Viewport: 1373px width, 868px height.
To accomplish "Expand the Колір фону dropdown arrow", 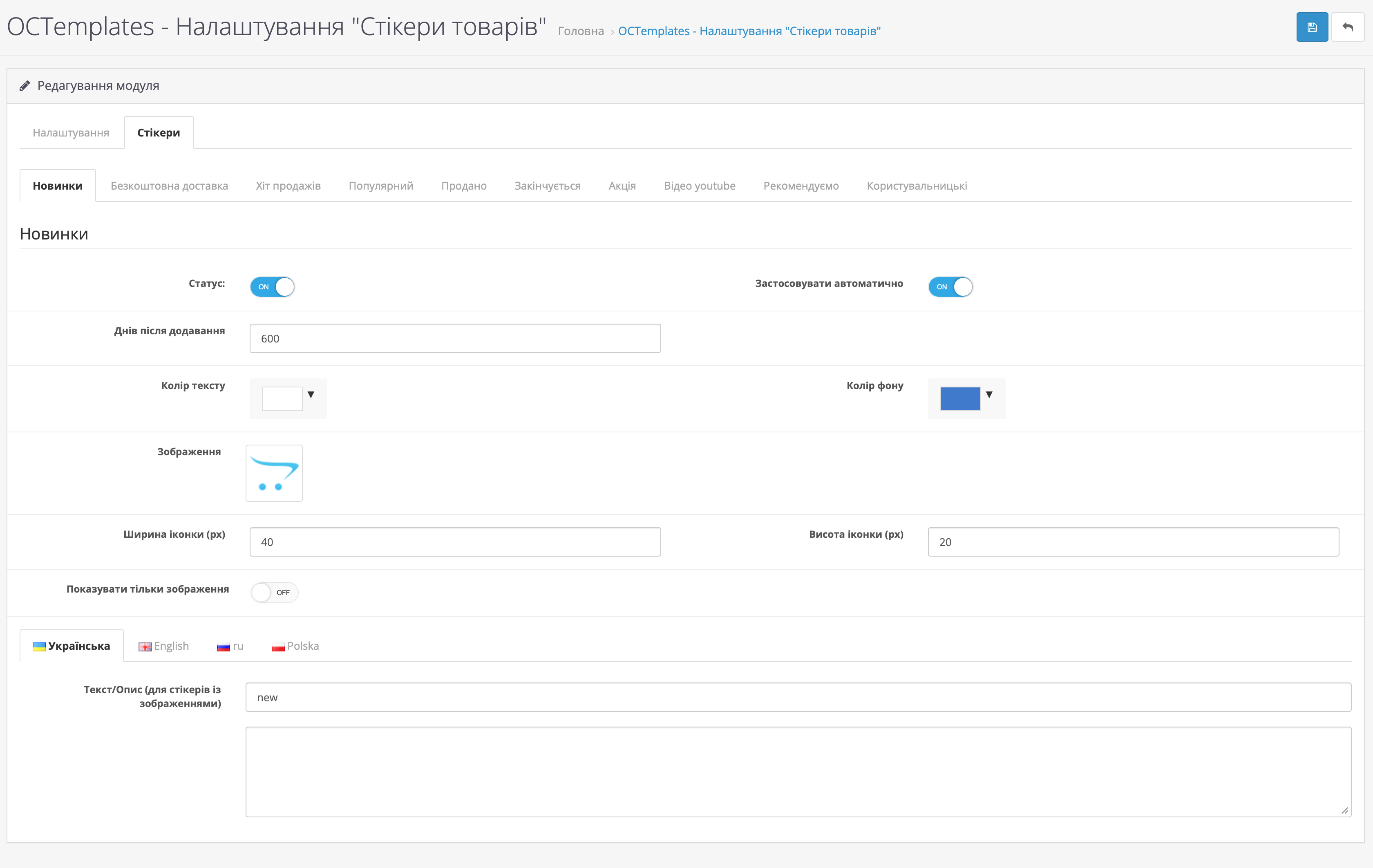I will 989,394.
